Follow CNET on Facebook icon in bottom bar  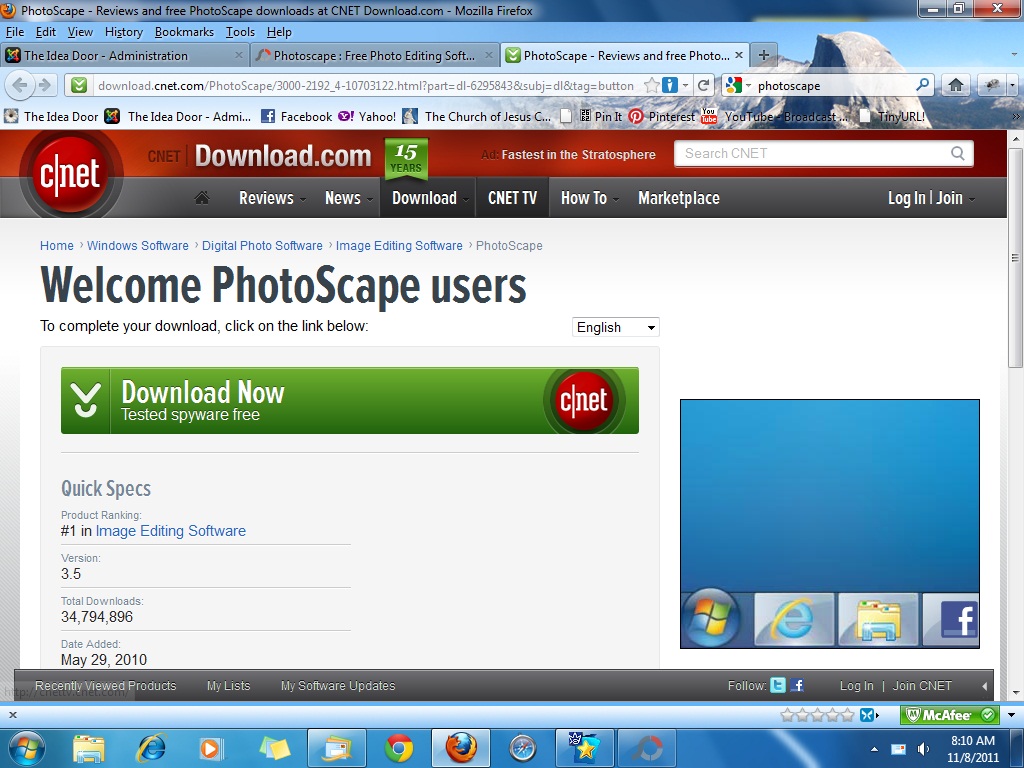797,685
